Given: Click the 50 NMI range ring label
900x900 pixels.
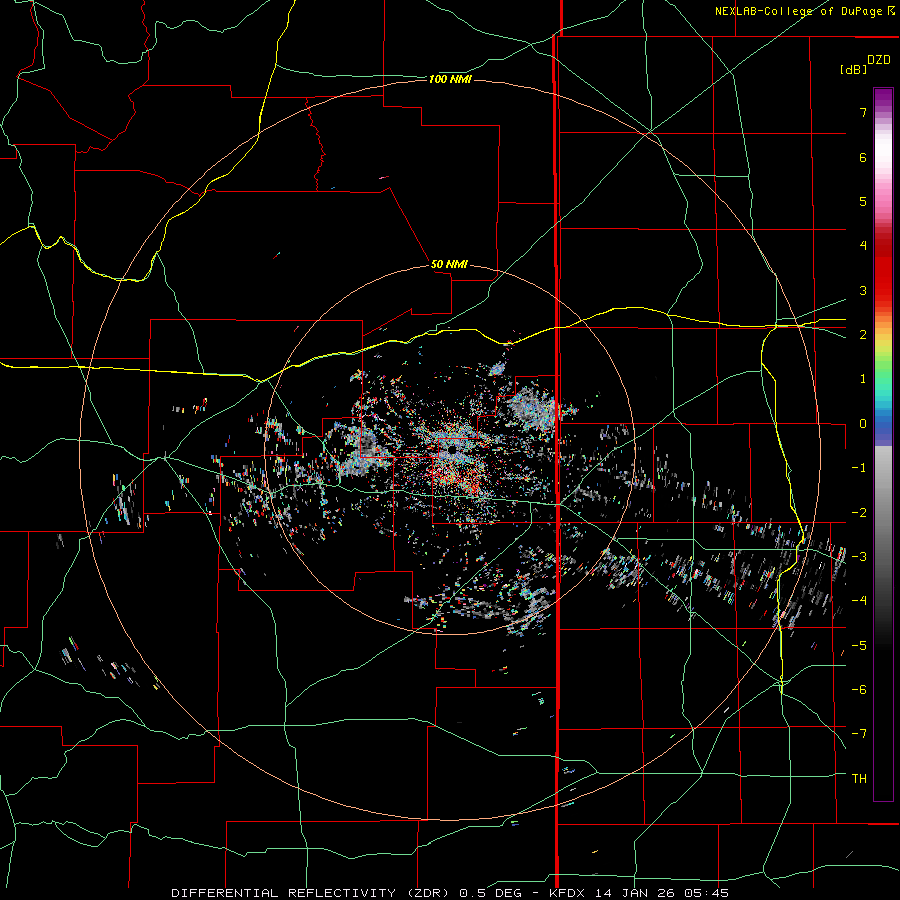Looking at the screenshot, I should (449, 265).
